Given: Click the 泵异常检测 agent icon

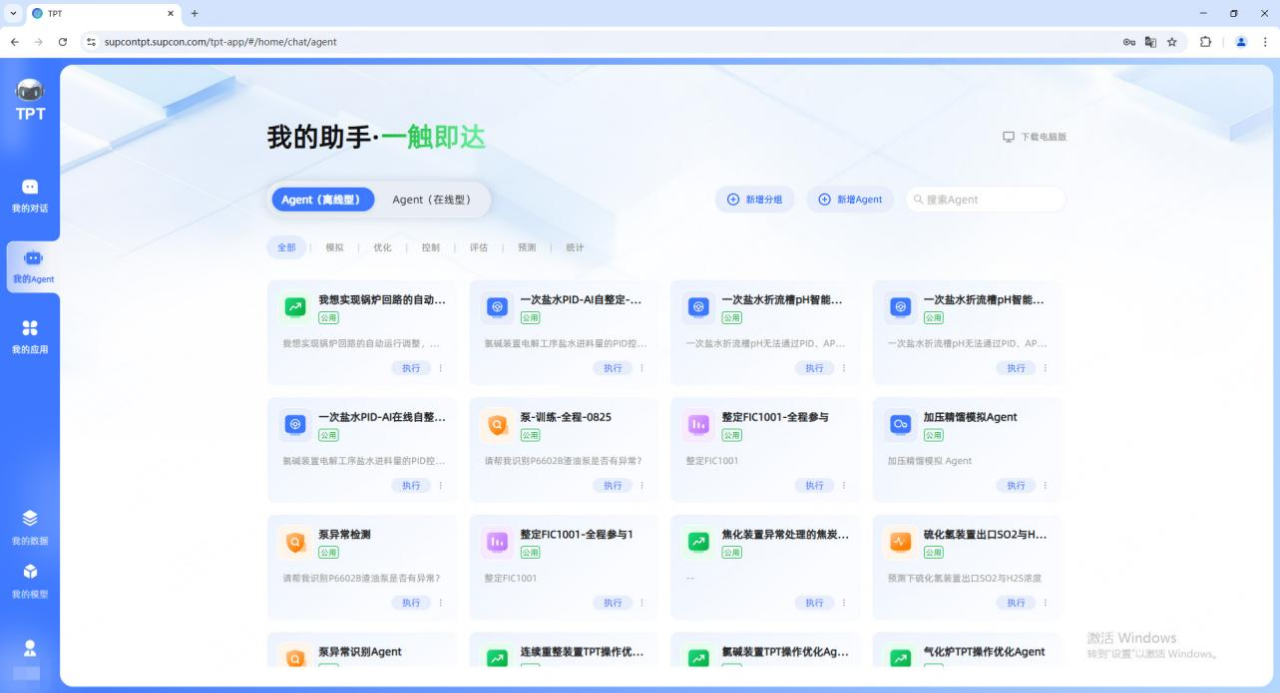Looking at the screenshot, I should (295, 542).
